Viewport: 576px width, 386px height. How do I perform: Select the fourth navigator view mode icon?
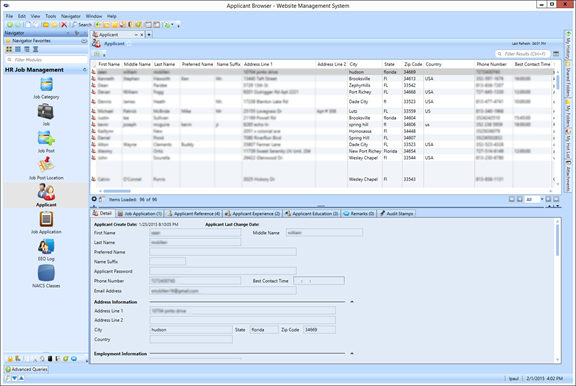click(x=35, y=49)
